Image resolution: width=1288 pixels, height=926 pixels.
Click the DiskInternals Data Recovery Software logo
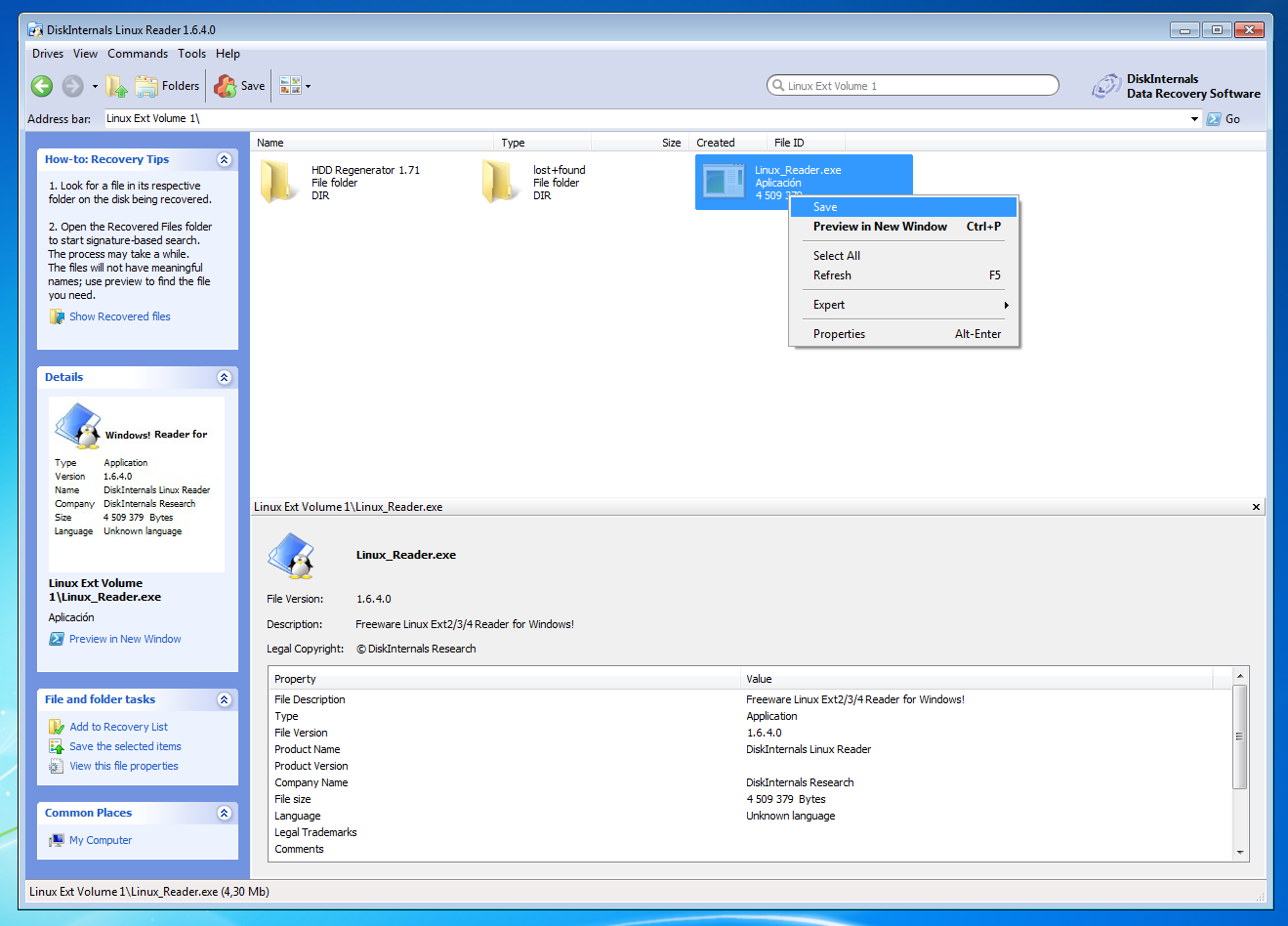[1176, 86]
